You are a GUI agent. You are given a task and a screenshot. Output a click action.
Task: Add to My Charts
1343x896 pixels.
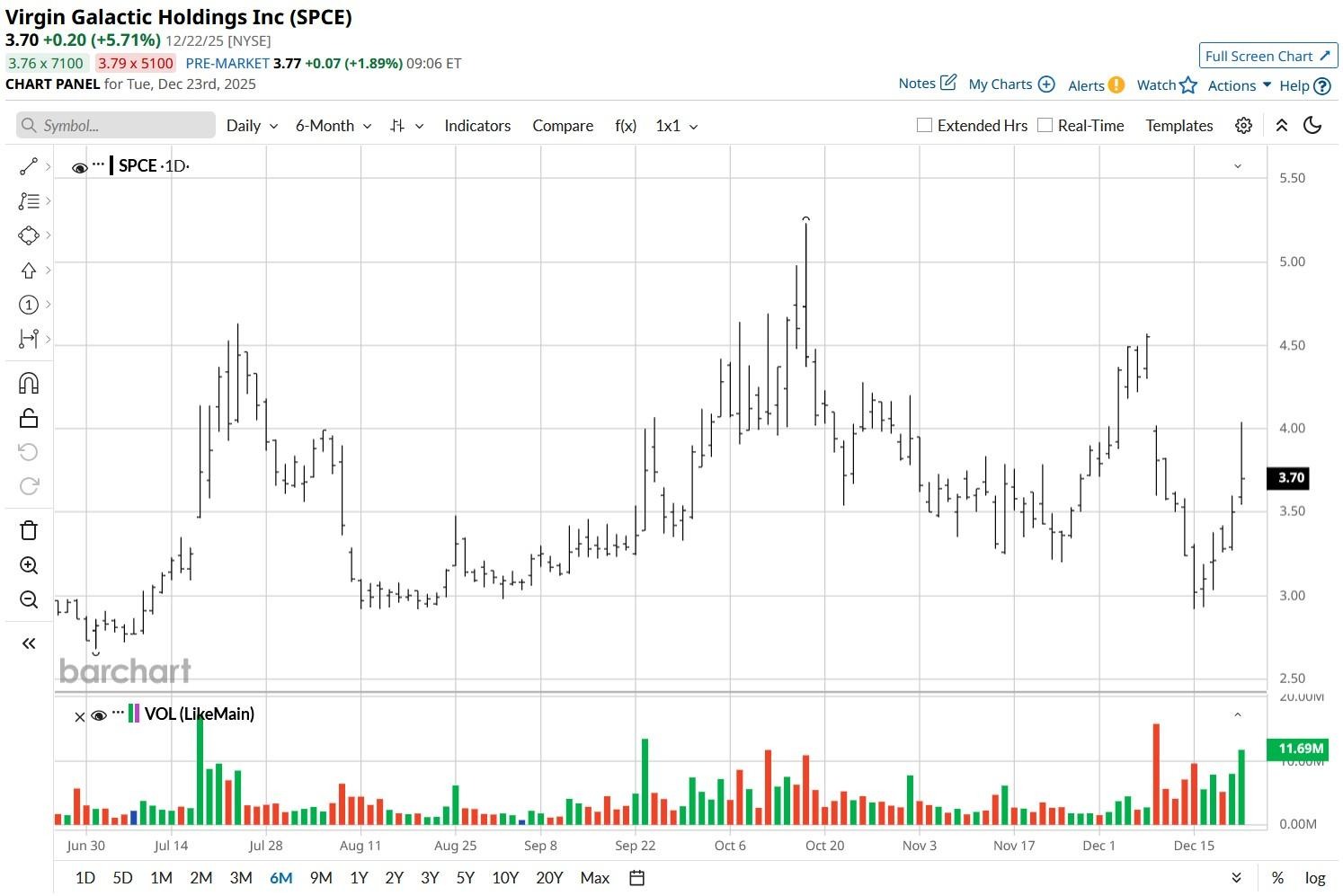click(1011, 84)
